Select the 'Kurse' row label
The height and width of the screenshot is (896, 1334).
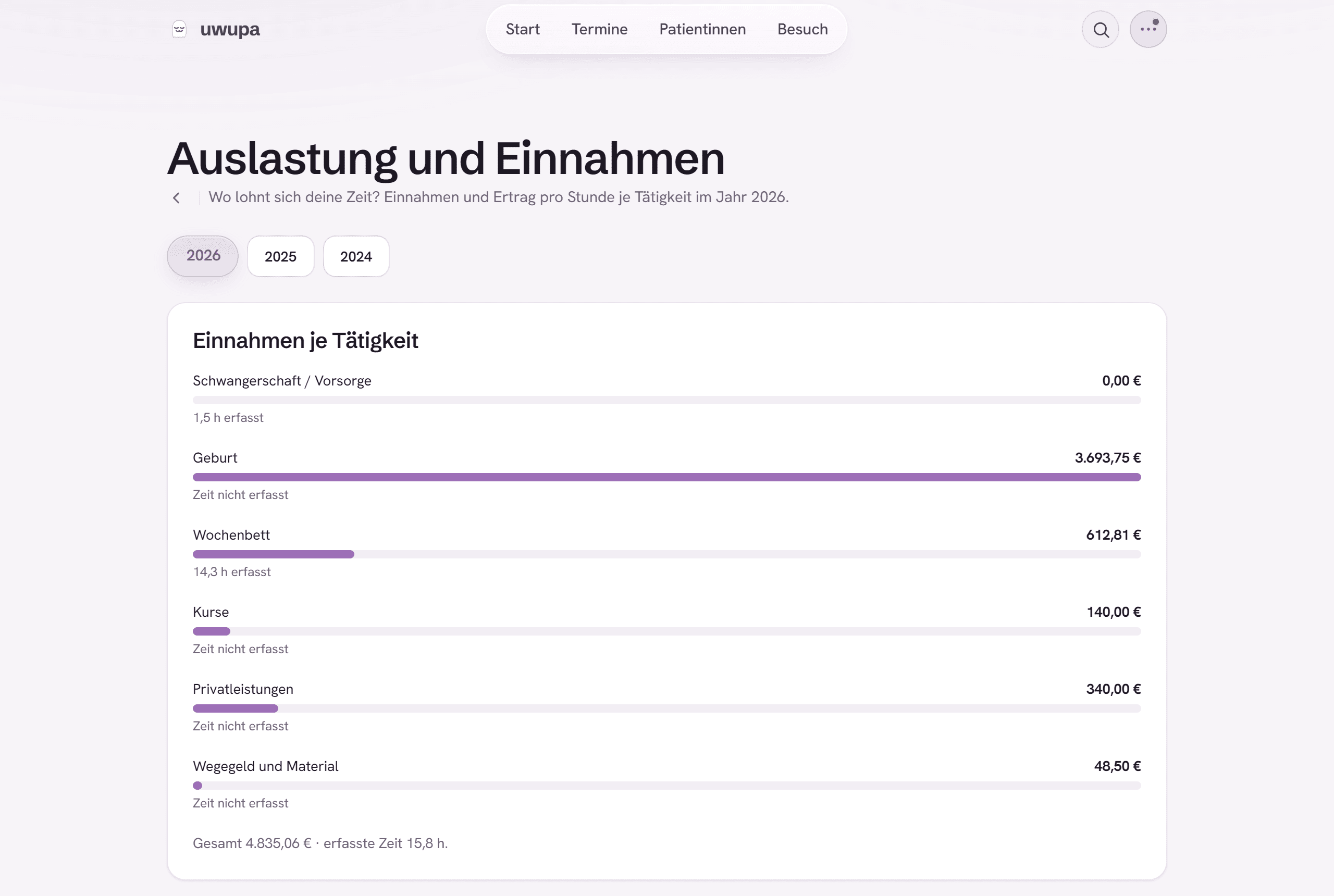click(x=211, y=612)
